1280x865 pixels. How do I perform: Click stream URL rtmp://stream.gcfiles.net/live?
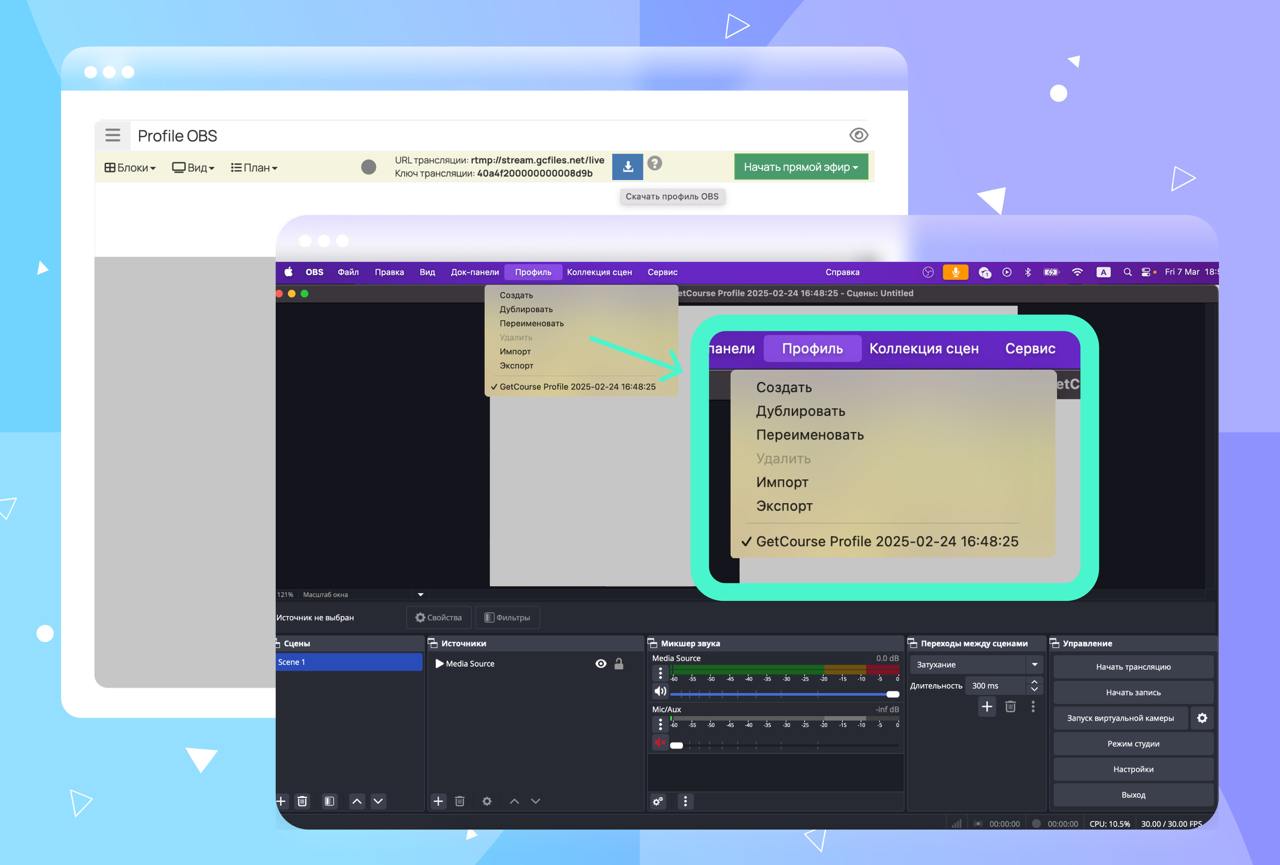click(538, 160)
